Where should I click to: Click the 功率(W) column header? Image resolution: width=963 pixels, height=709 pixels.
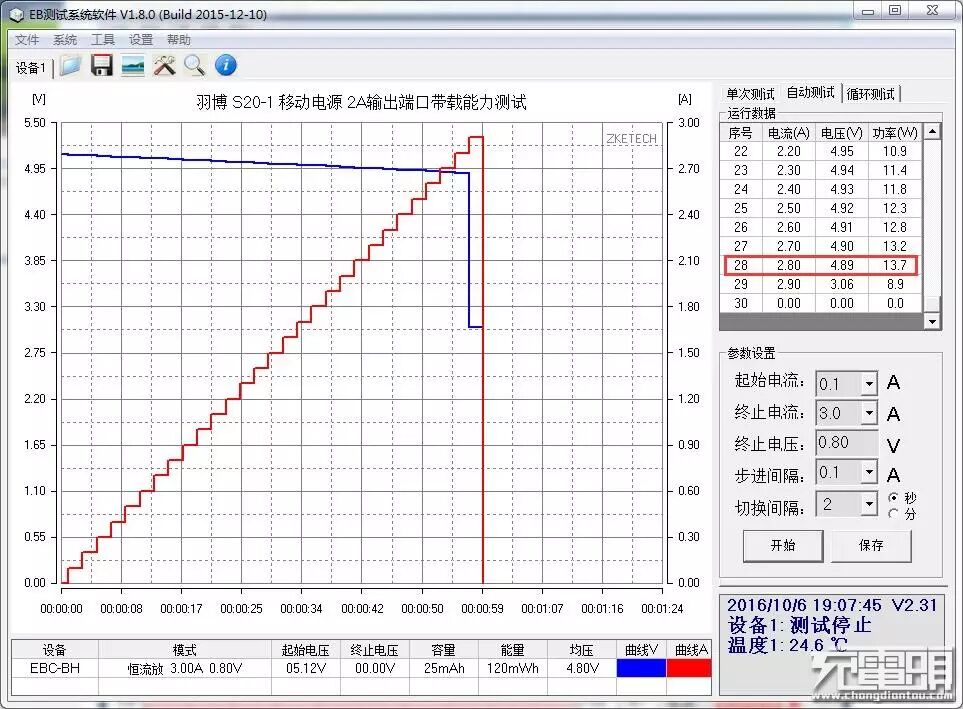(x=895, y=133)
